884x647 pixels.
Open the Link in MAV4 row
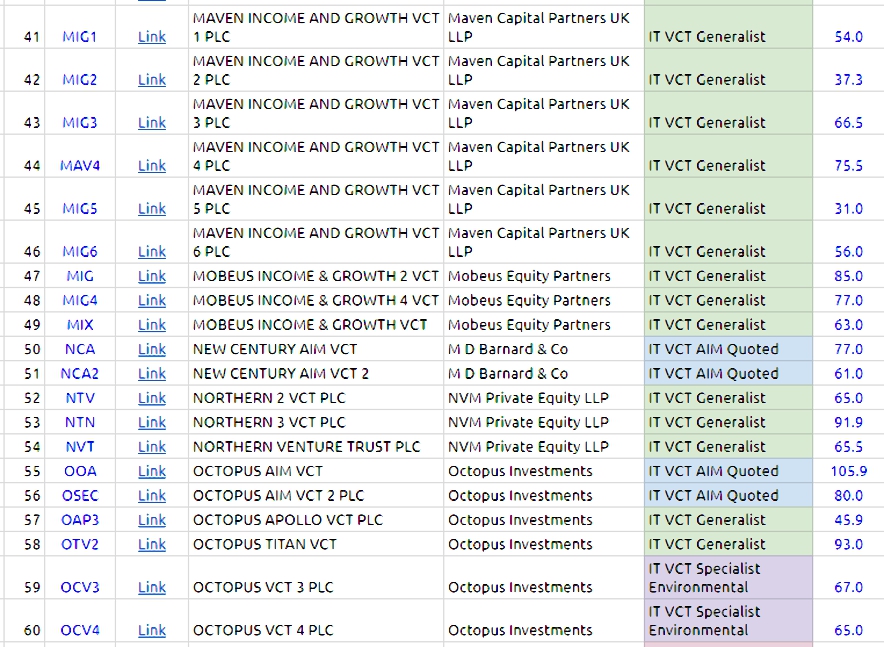pos(152,165)
